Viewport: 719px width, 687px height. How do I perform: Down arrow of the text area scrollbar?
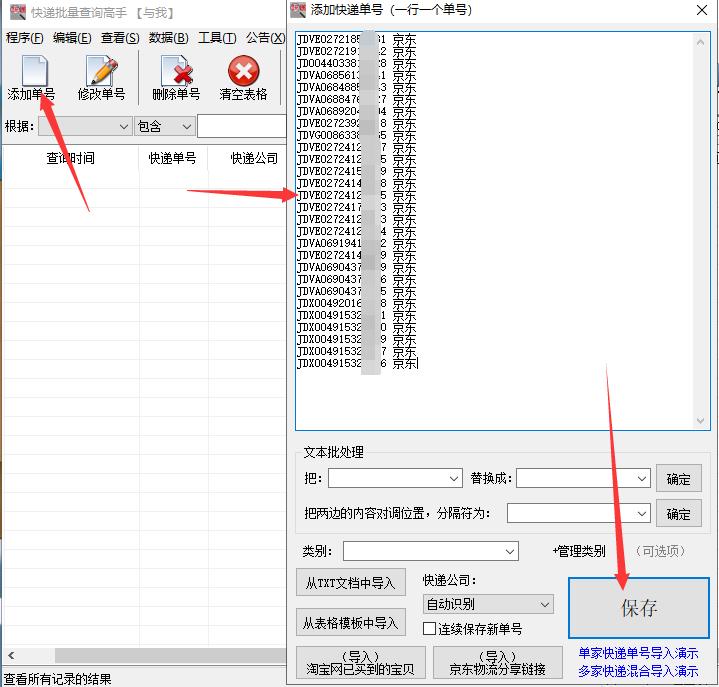[x=700, y=420]
